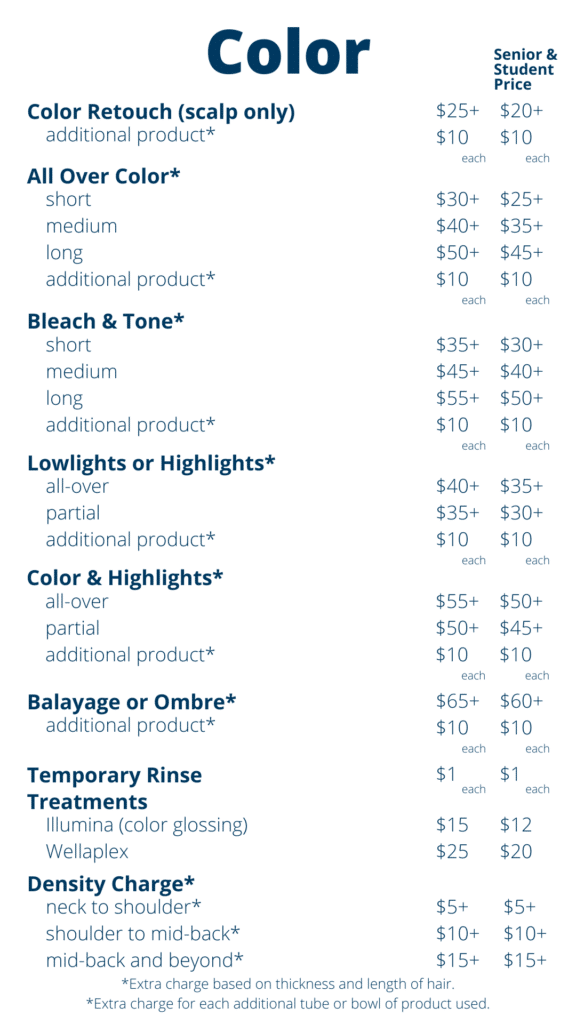This screenshot has height=1024, width=576.
Task: Select the neck to shoulder density option
Action: pos(123,907)
